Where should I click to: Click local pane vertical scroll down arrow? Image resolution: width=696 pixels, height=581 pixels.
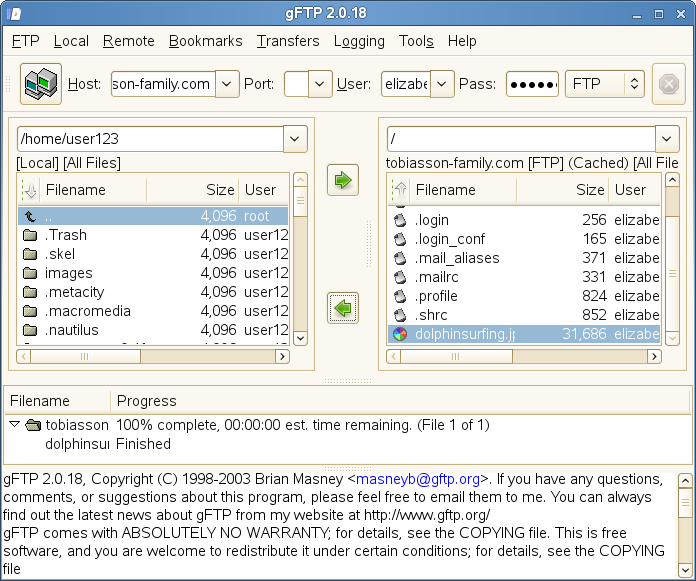[x=301, y=338]
